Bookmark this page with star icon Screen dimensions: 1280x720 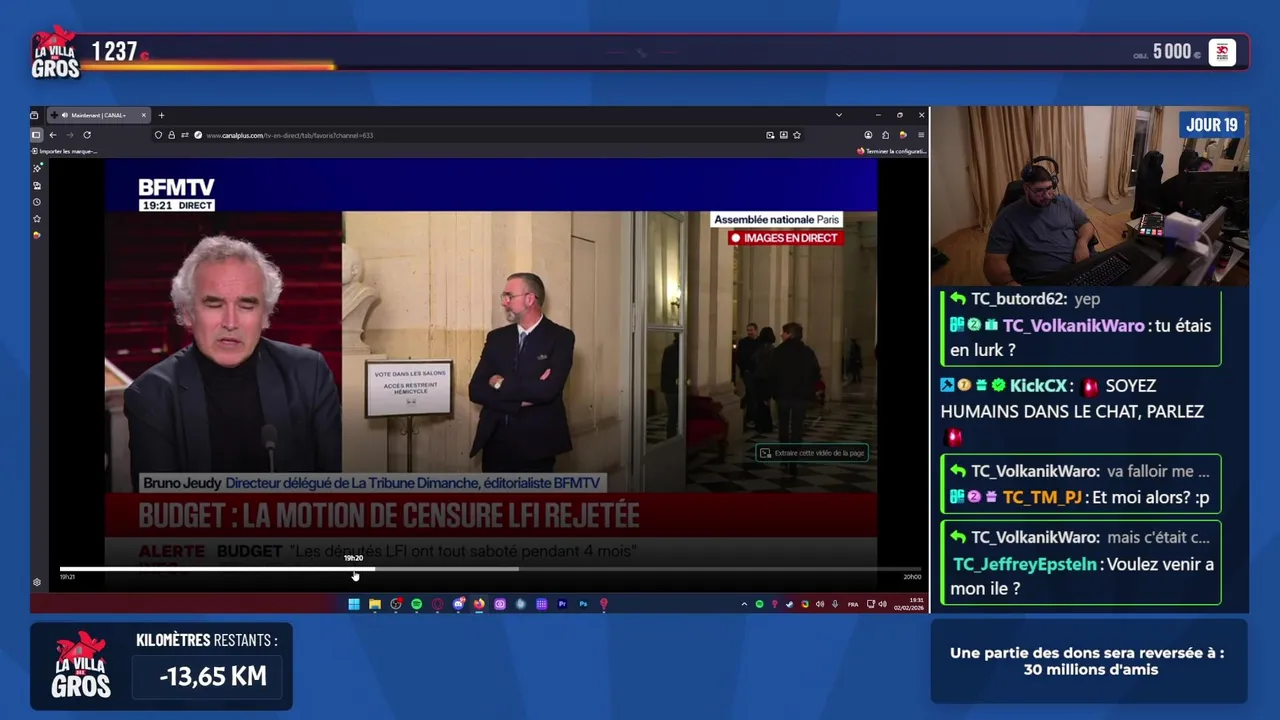[797, 135]
